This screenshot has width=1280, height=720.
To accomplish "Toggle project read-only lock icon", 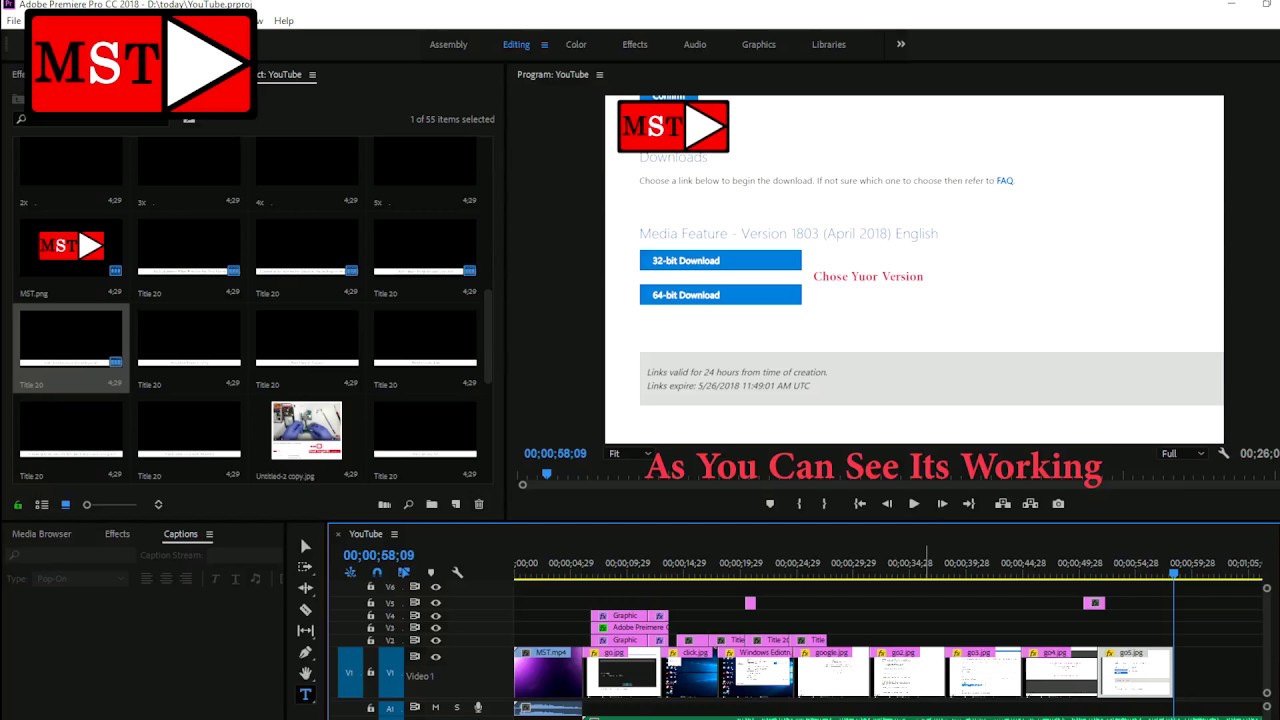I will tap(17, 505).
